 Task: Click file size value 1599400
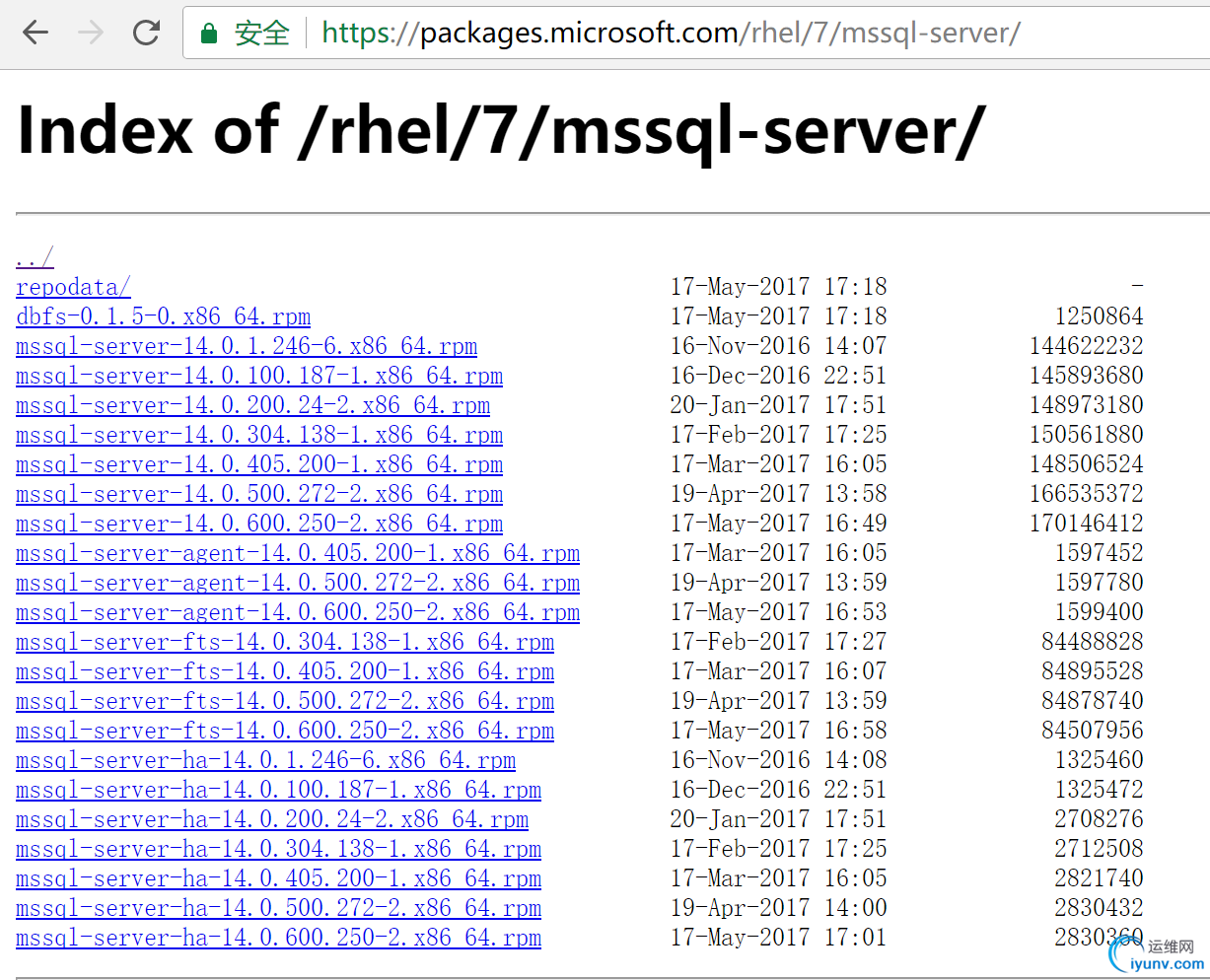[x=1099, y=612]
